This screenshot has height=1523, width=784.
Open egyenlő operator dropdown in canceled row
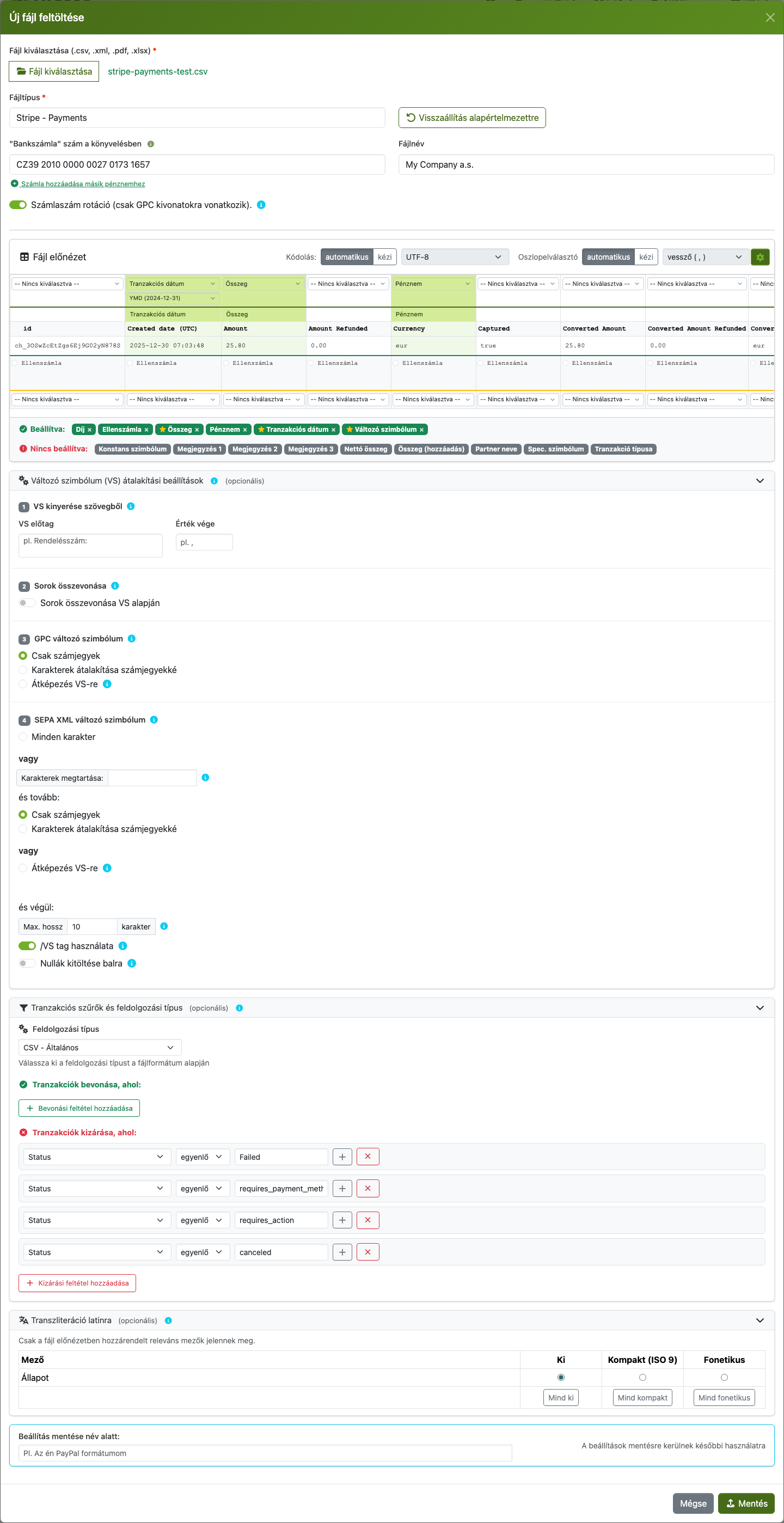click(203, 1252)
